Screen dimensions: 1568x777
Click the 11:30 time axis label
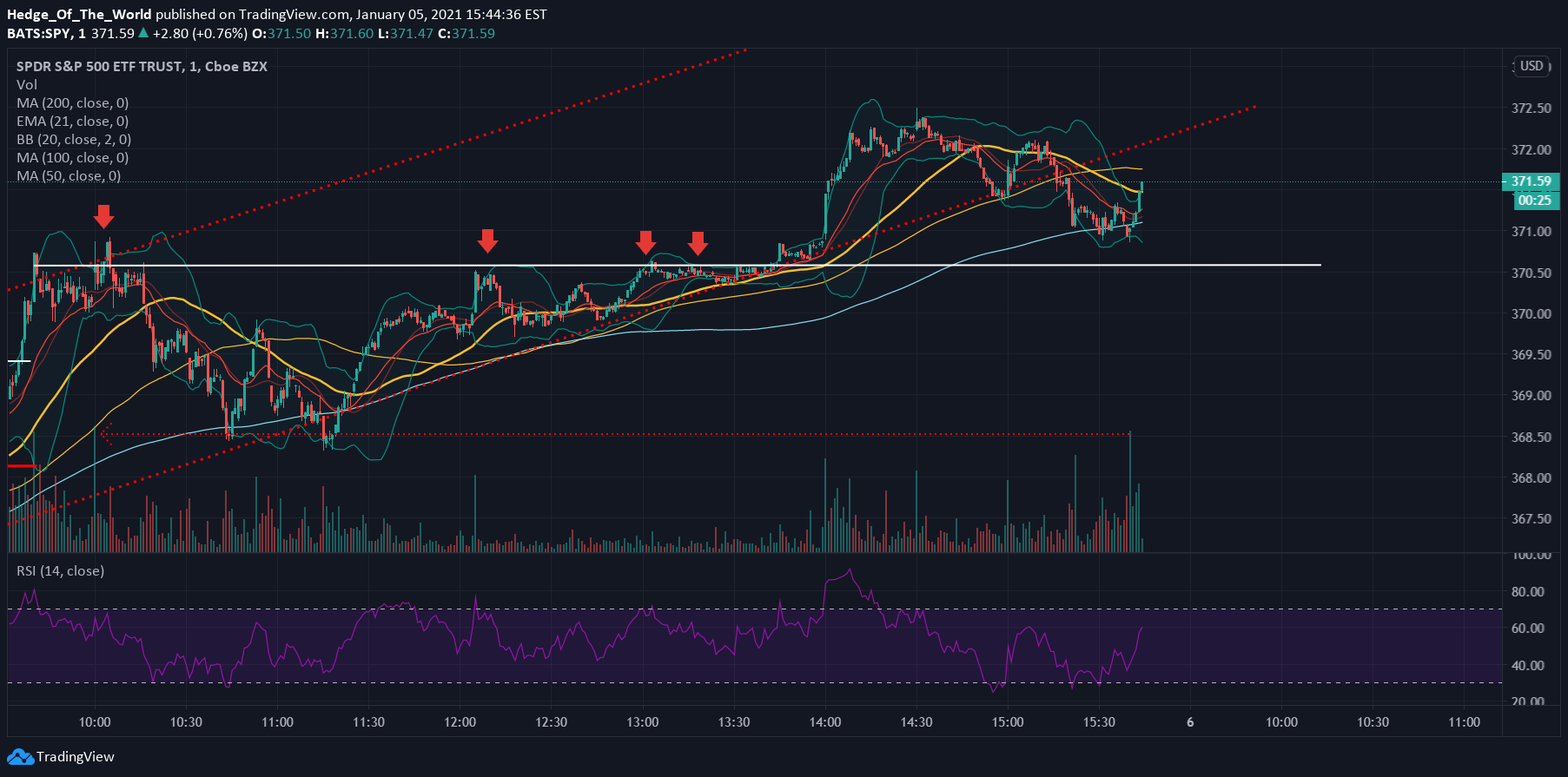pyautogui.click(x=368, y=722)
